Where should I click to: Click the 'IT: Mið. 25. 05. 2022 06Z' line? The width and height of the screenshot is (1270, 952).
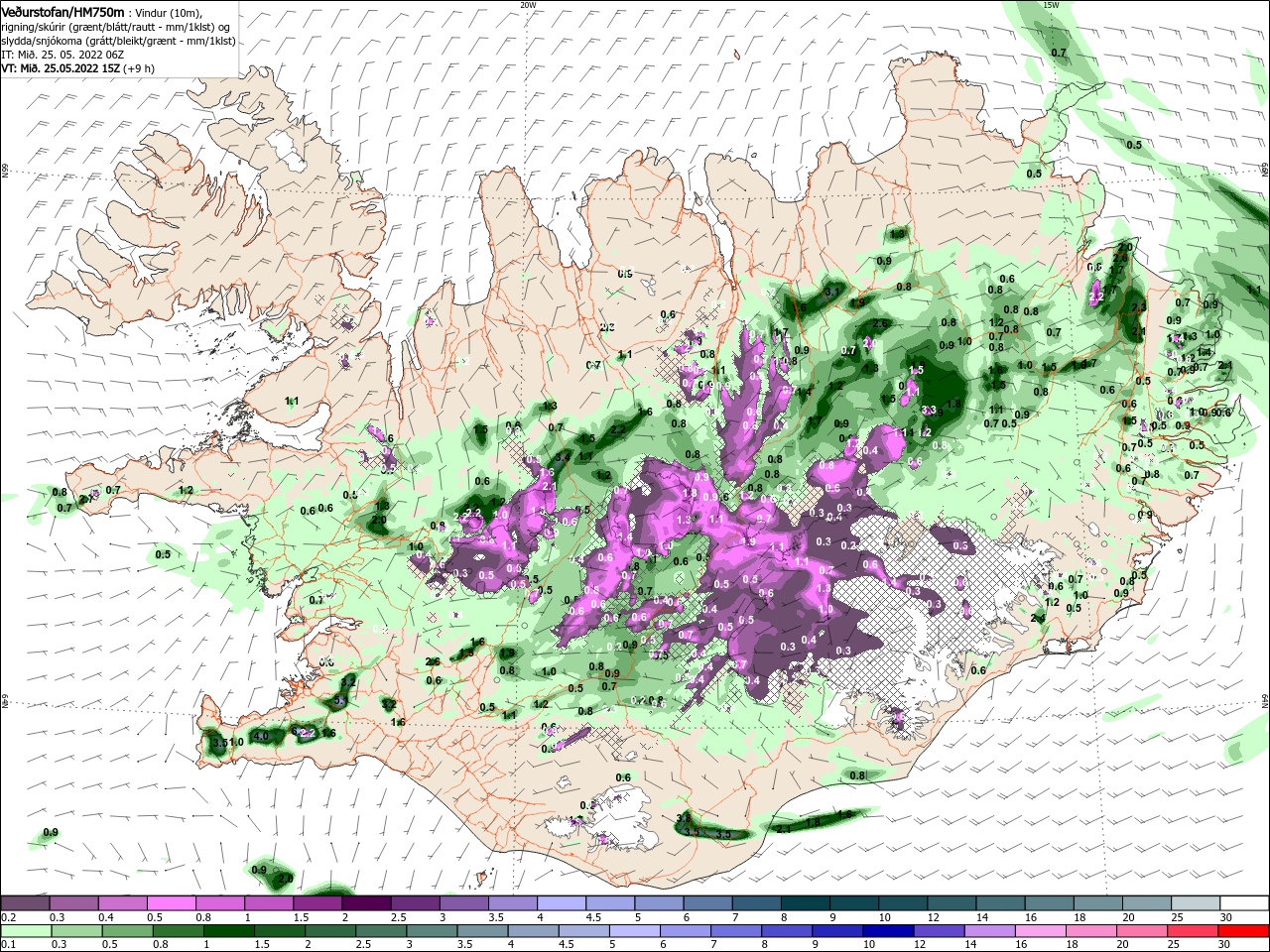[64, 56]
